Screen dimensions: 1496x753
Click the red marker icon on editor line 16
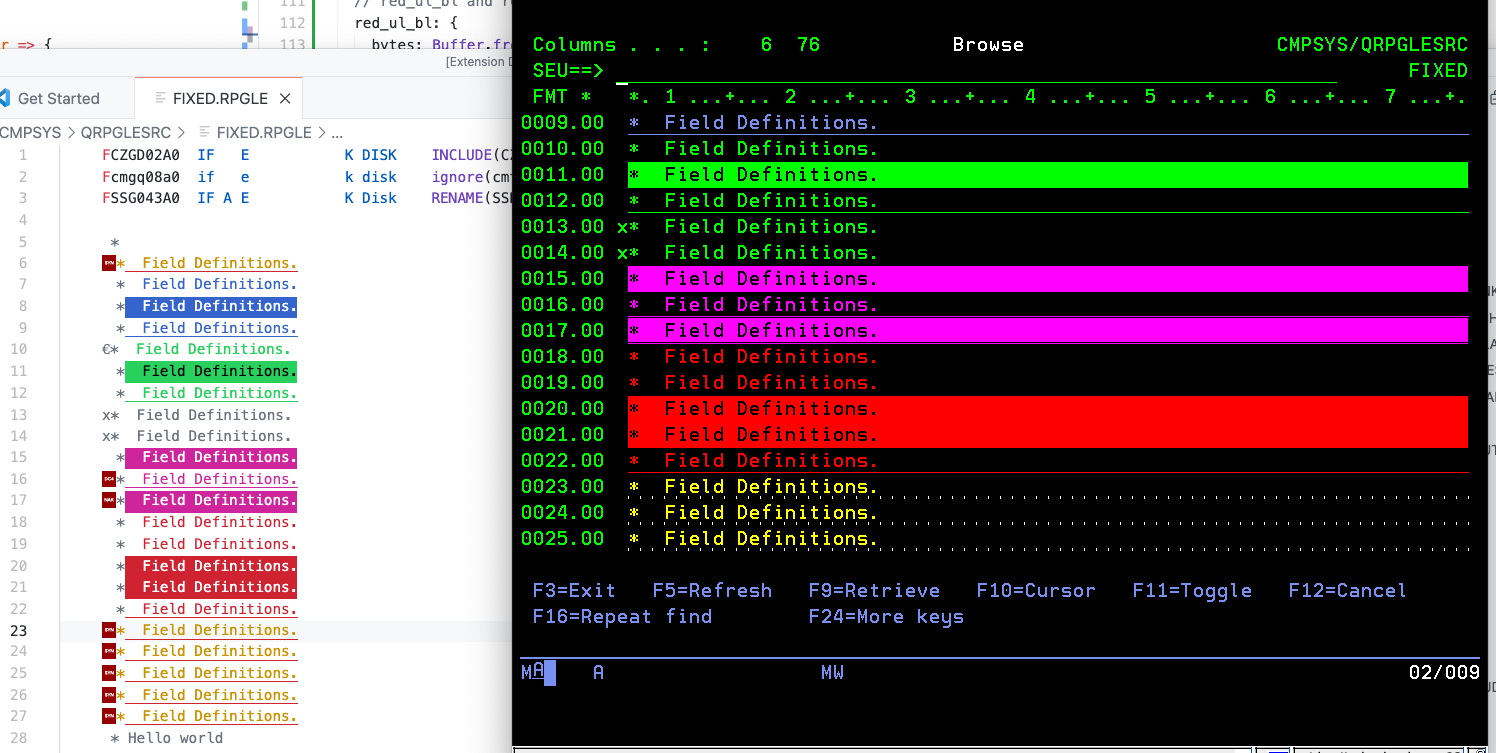[108, 479]
